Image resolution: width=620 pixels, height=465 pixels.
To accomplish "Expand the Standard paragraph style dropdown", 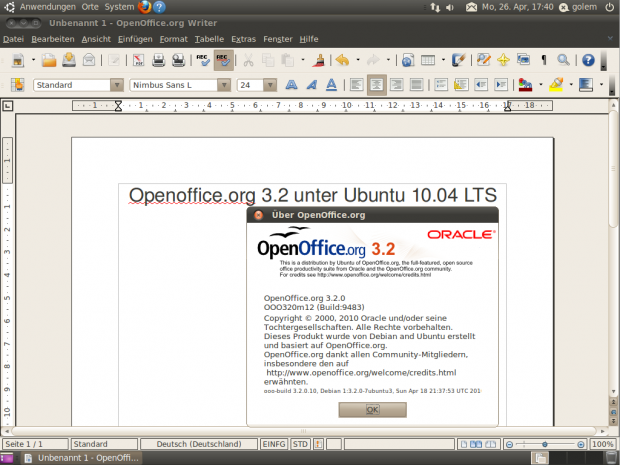I will tap(117, 85).
